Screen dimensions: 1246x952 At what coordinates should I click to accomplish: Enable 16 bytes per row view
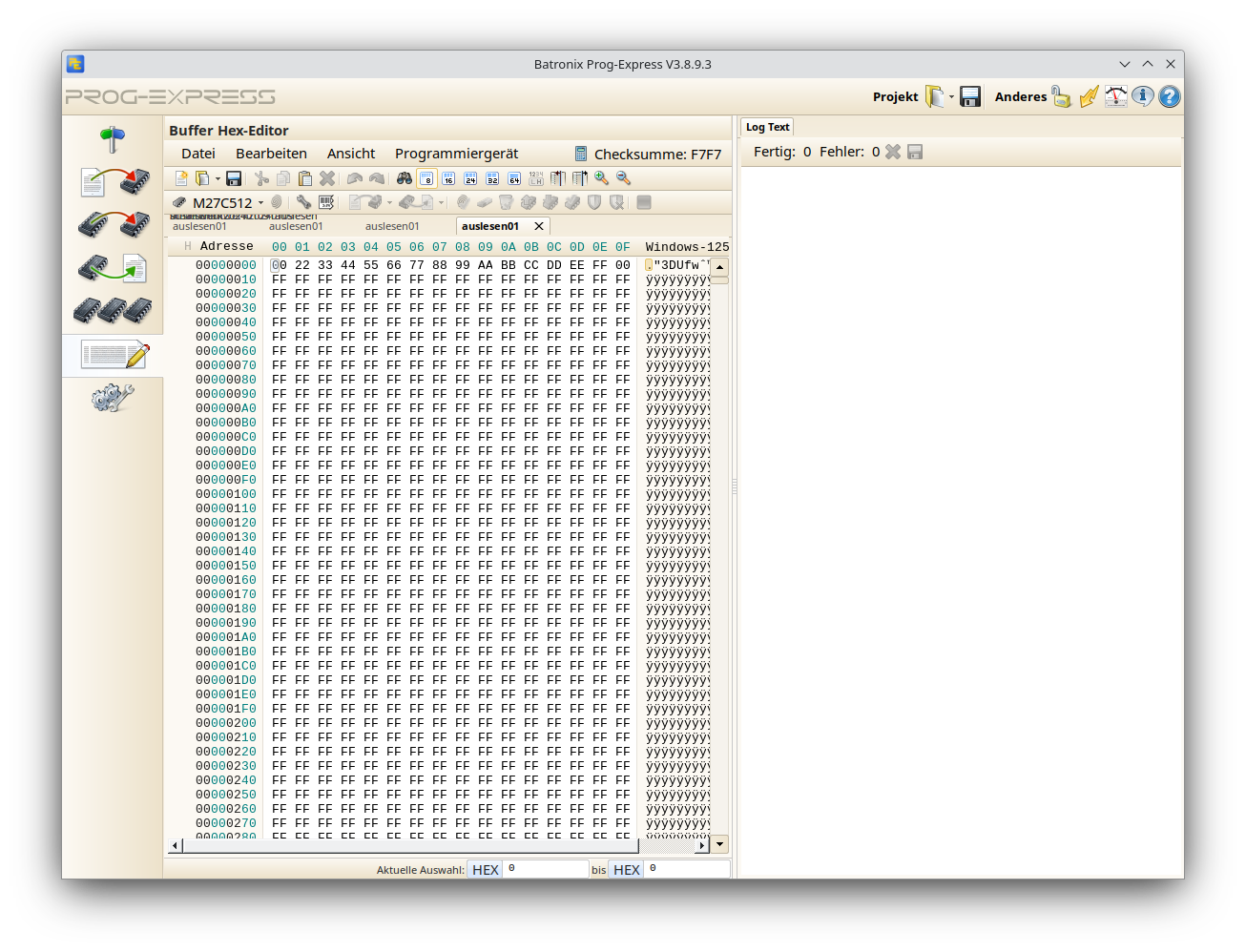[448, 178]
